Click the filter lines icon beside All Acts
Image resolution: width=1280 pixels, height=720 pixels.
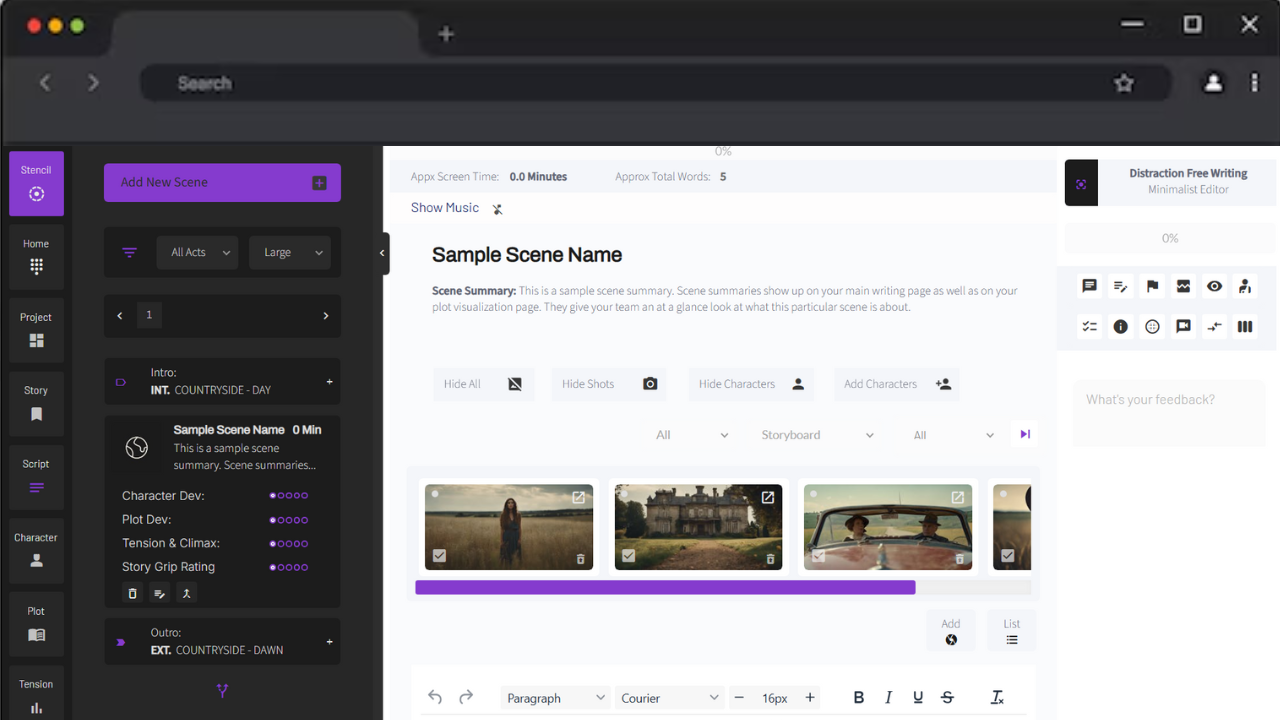[130, 253]
